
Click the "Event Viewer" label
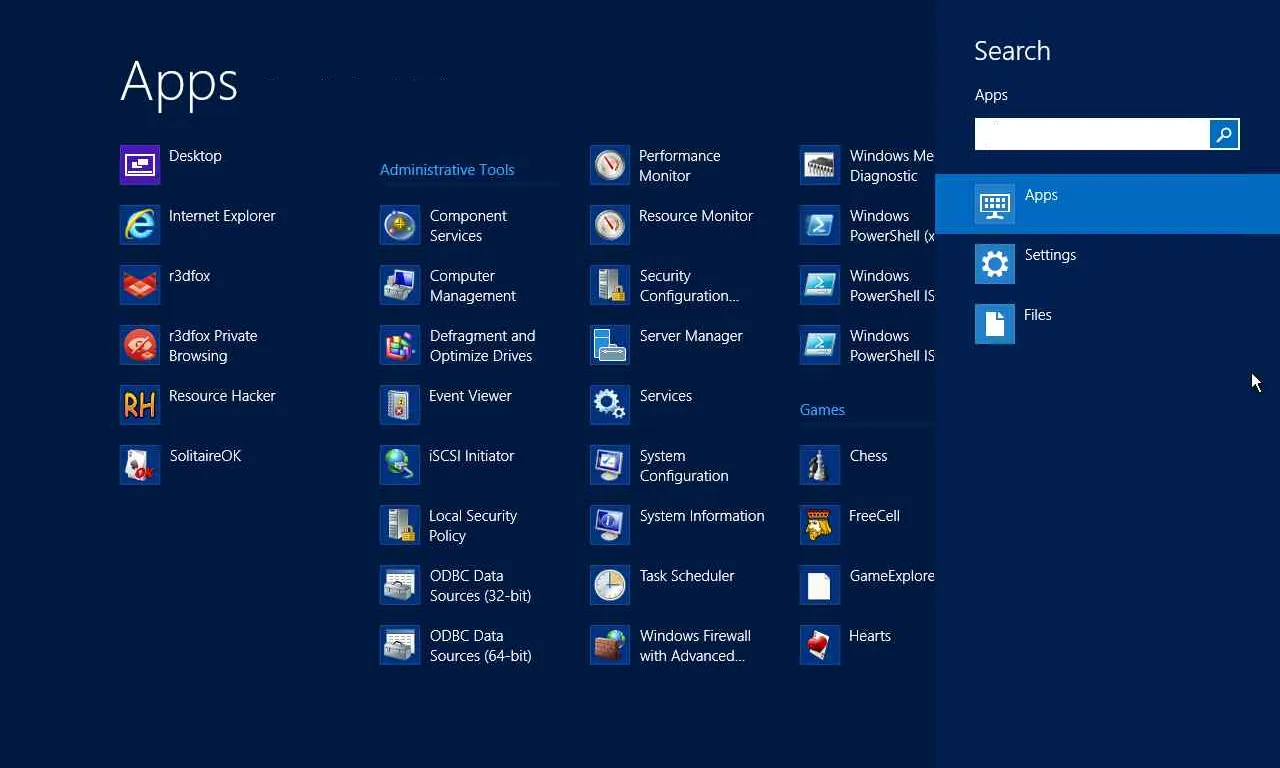(470, 396)
